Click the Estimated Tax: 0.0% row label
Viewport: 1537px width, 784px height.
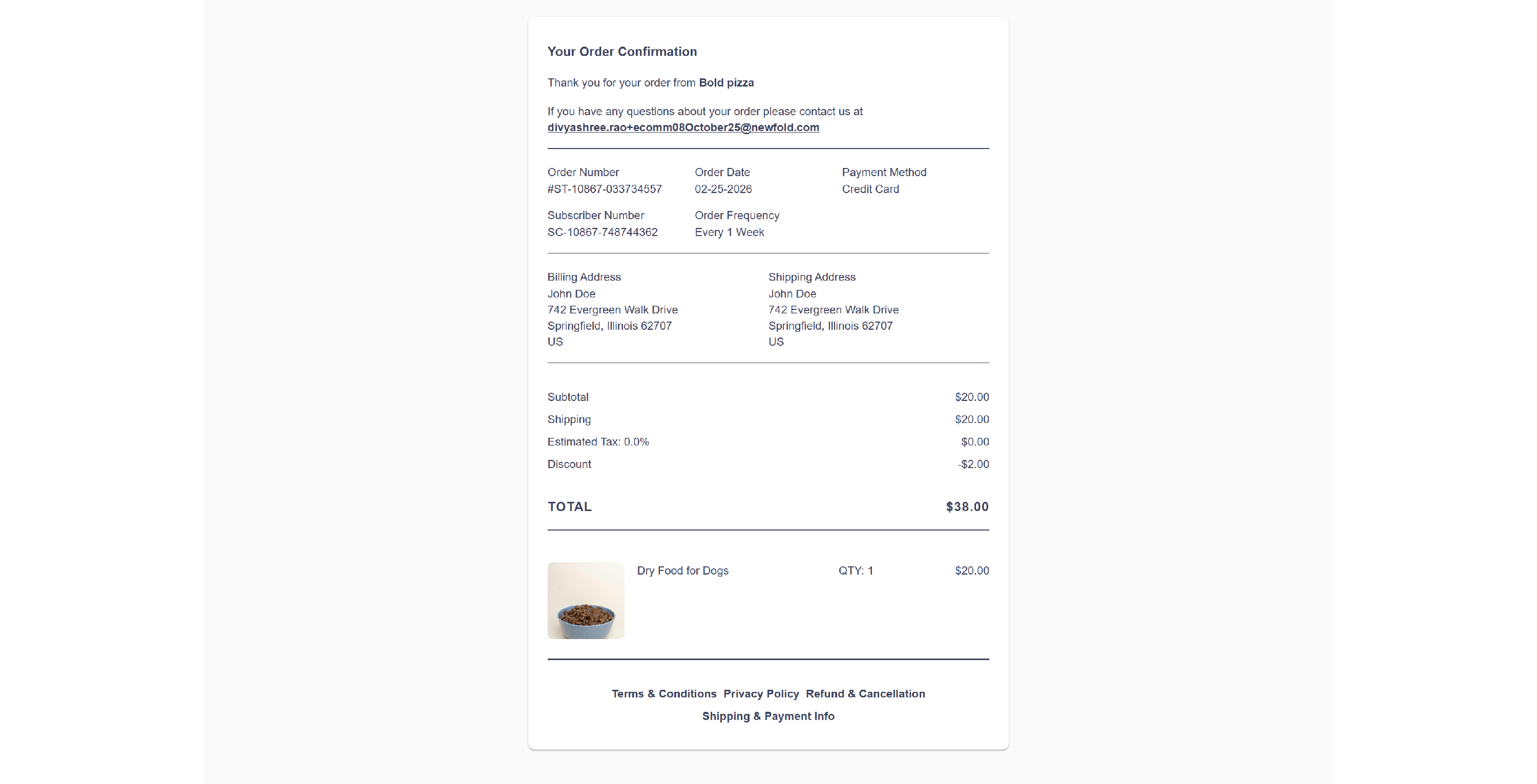(598, 442)
